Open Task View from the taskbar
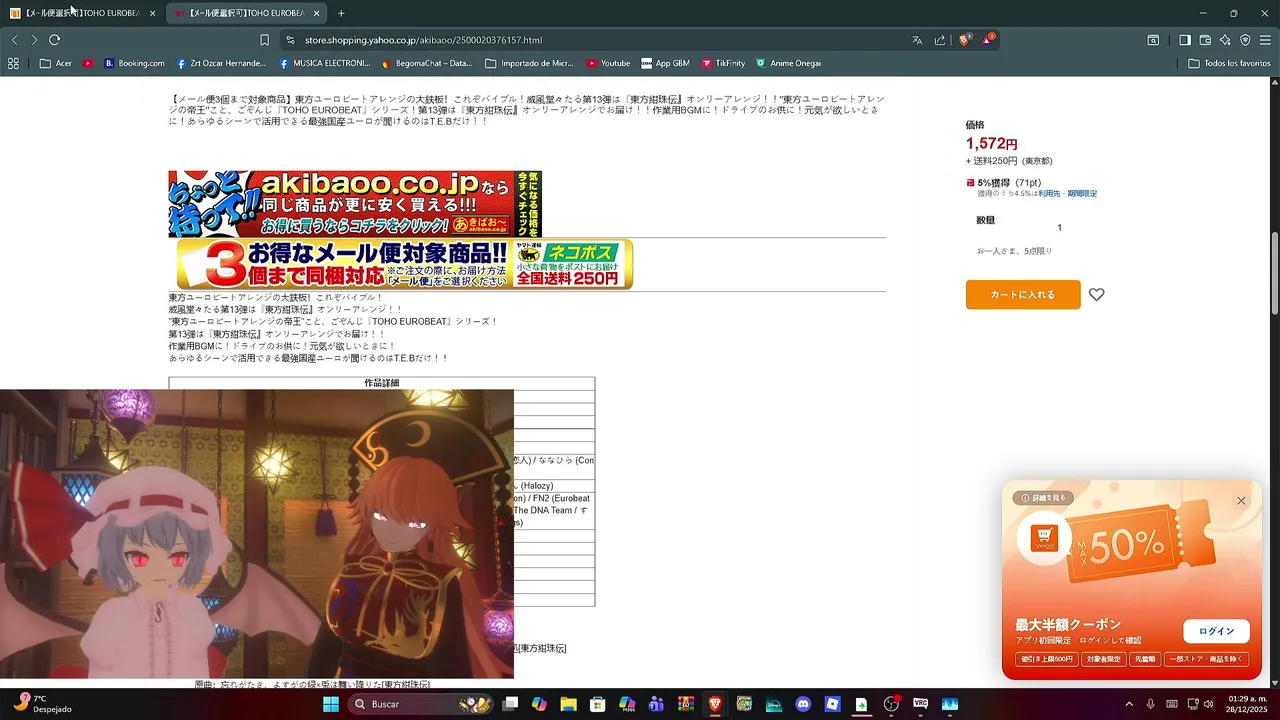Screen dimensions: 1280x720 point(510,704)
